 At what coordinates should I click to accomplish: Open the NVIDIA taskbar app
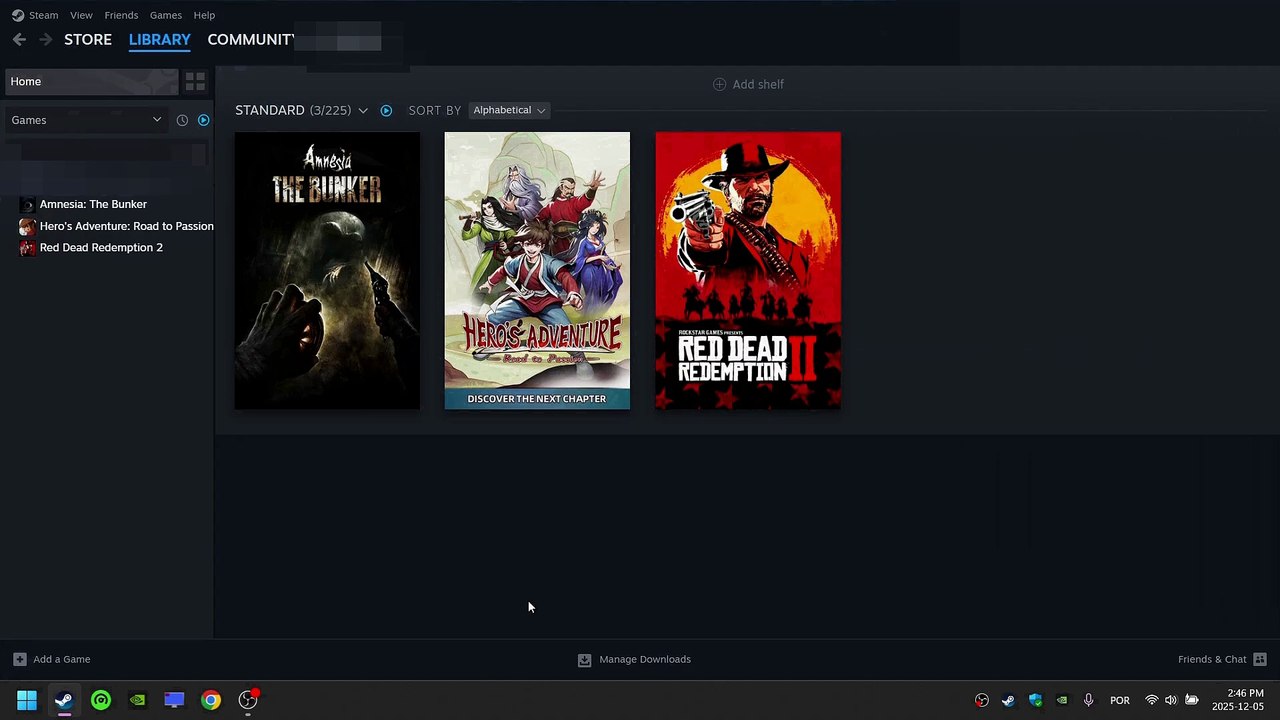pyautogui.click(x=138, y=700)
